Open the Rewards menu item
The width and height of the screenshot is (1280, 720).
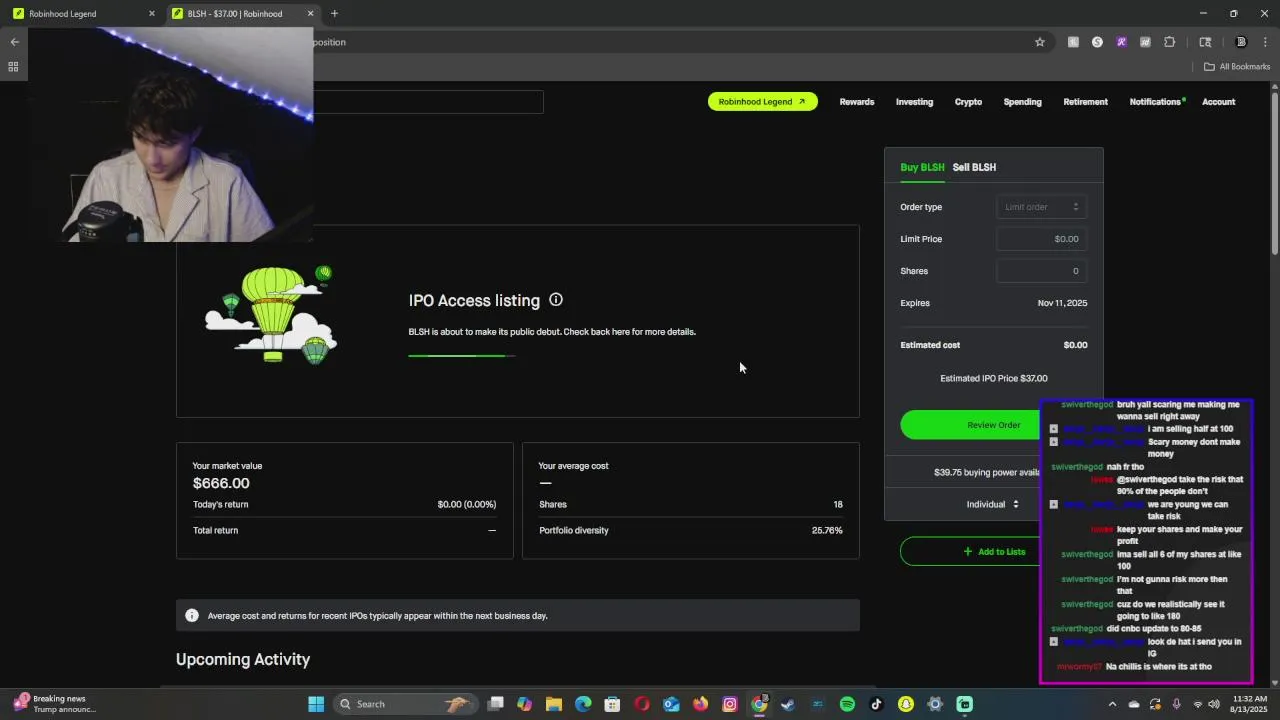857,102
